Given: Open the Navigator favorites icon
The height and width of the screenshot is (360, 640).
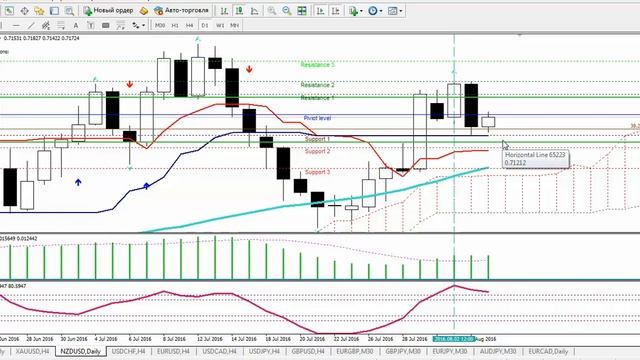Looking at the screenshot, I should coord(39,11).
